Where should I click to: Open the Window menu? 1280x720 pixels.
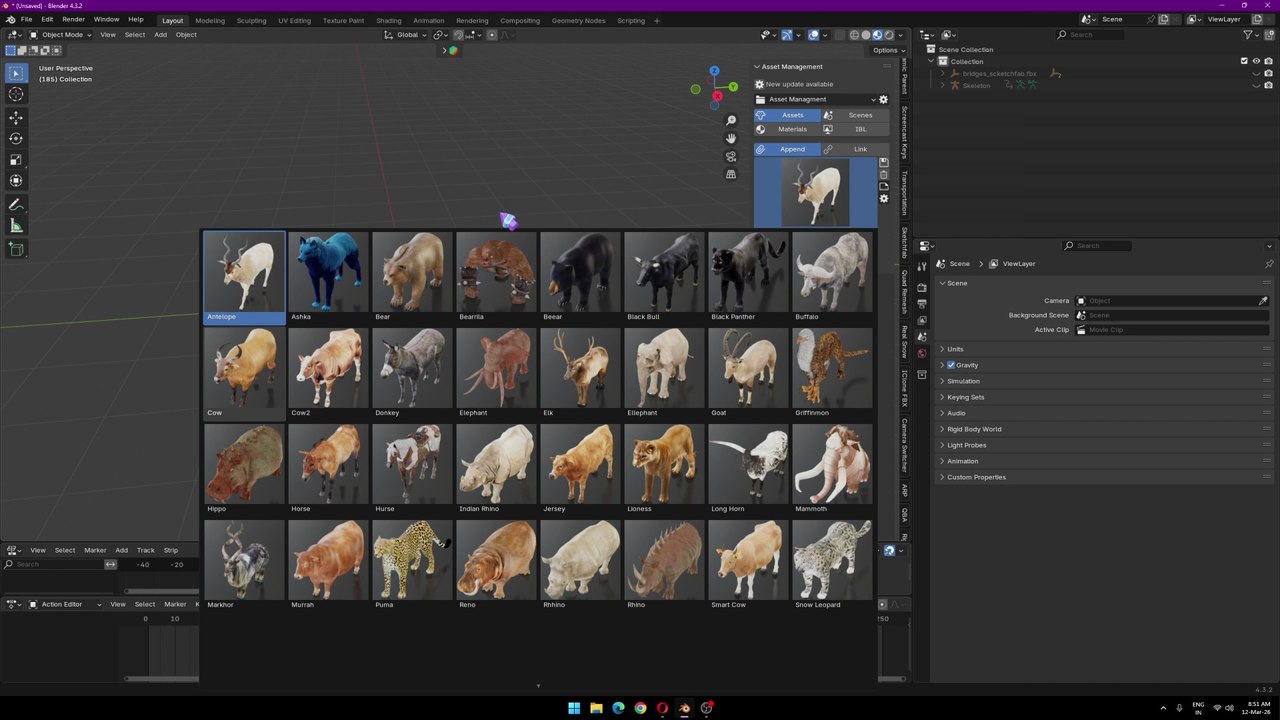tap(106, 19)
